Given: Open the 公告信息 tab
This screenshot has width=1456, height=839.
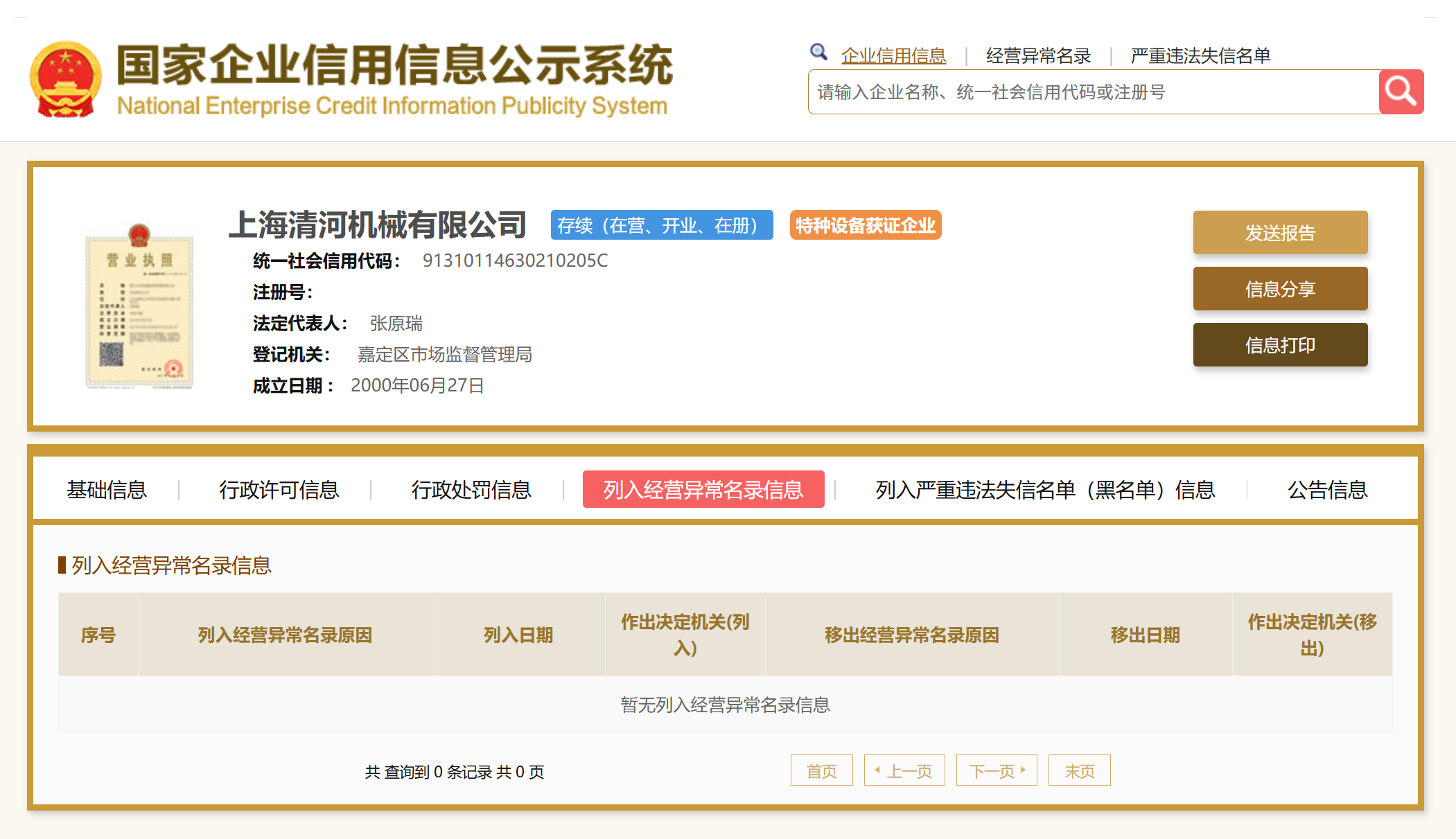Looking at the screenshot, I should [x=1327, y=490].
